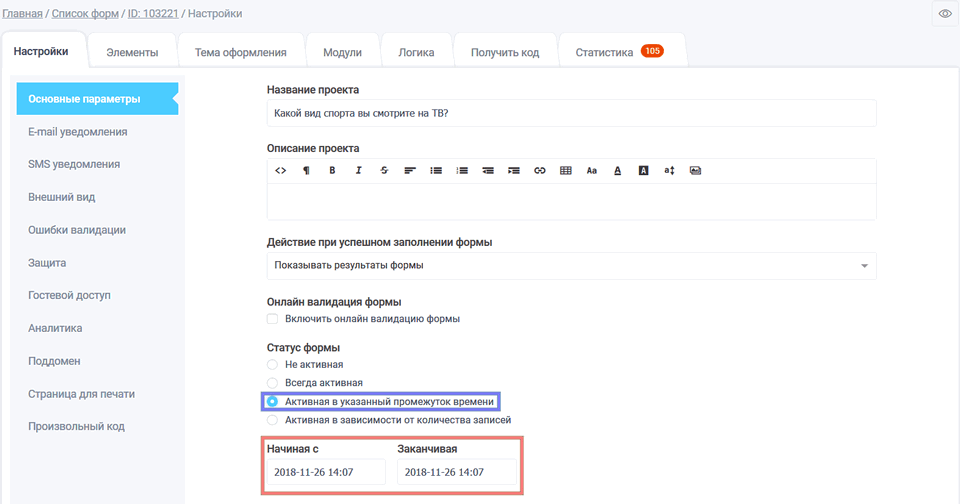
Task: Insert link in description editor
Action: tap(539, 171)
